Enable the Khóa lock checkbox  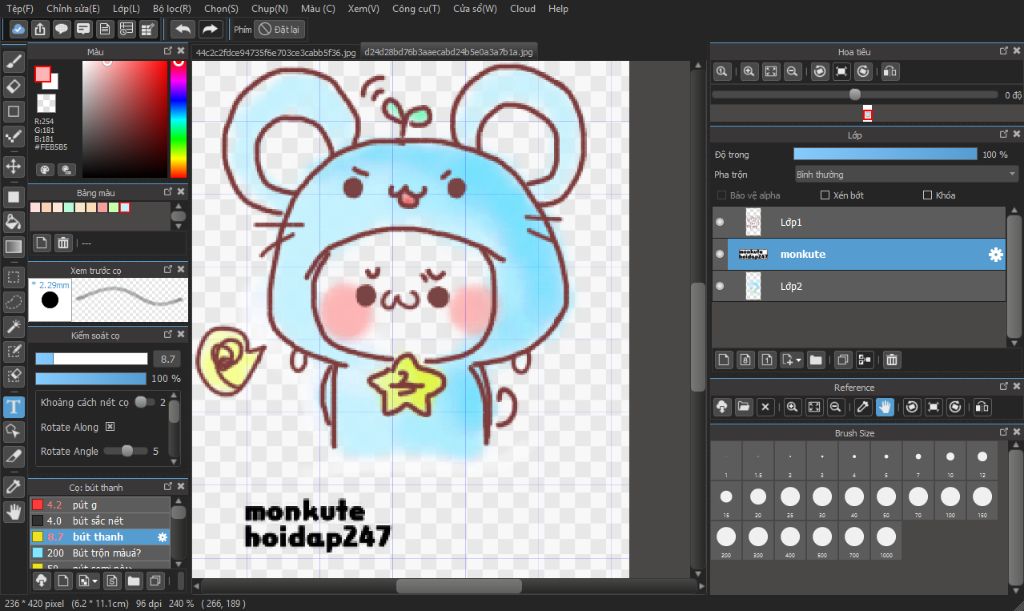tap(927, 195)
